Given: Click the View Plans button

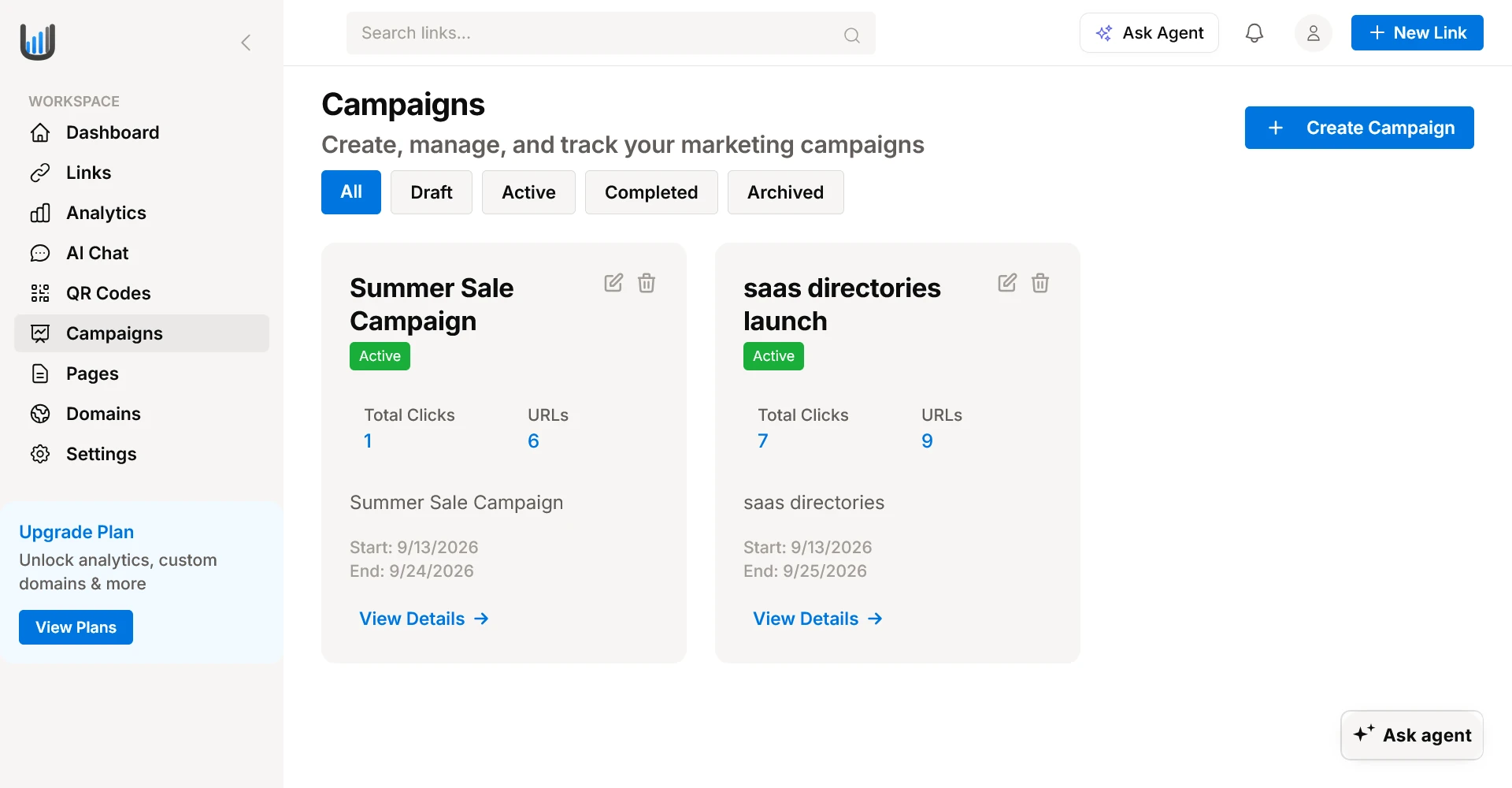Looking at the screenshot, I should 76,627.
